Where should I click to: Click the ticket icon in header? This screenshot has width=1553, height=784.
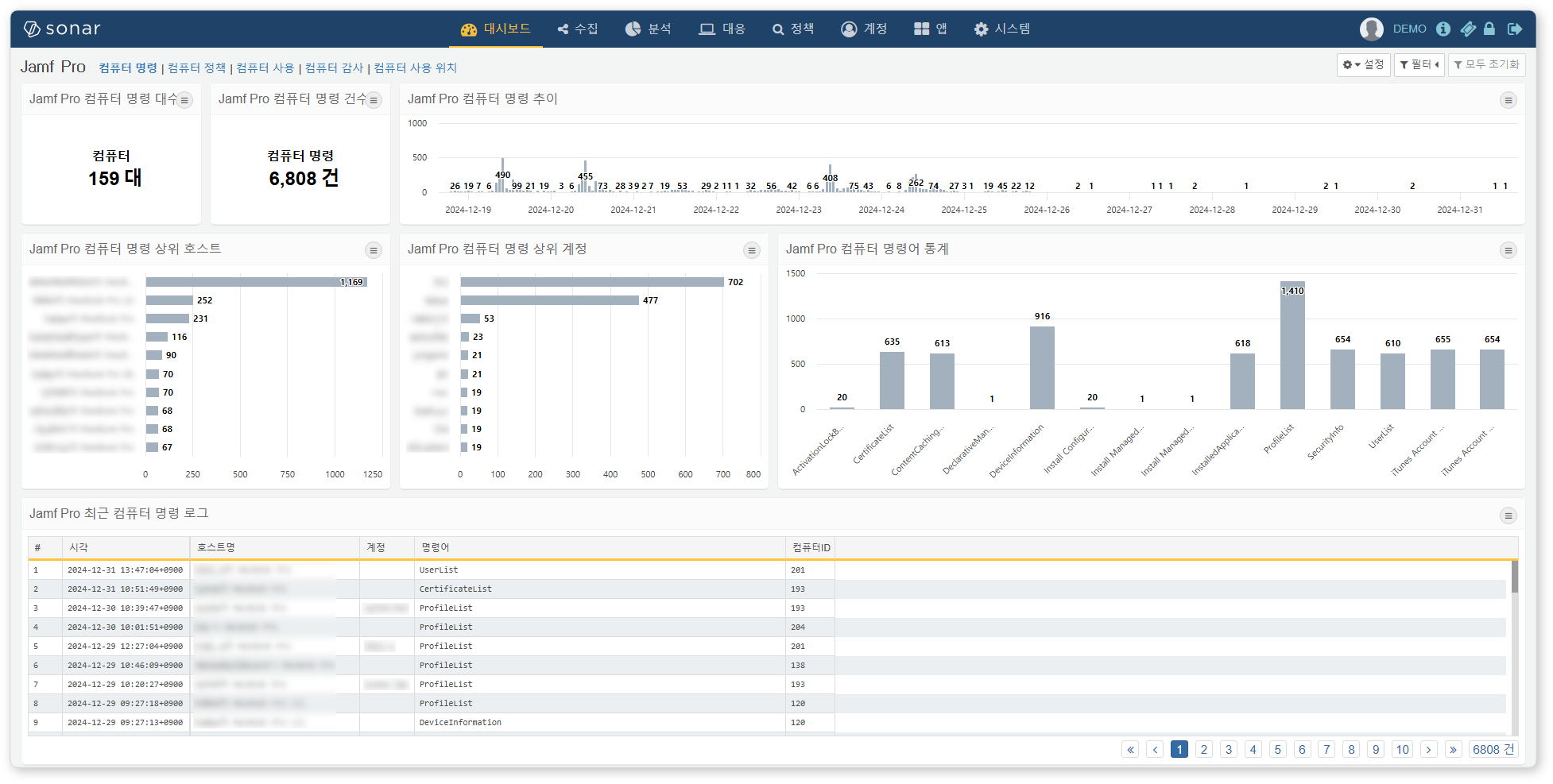coord(1468,29)
